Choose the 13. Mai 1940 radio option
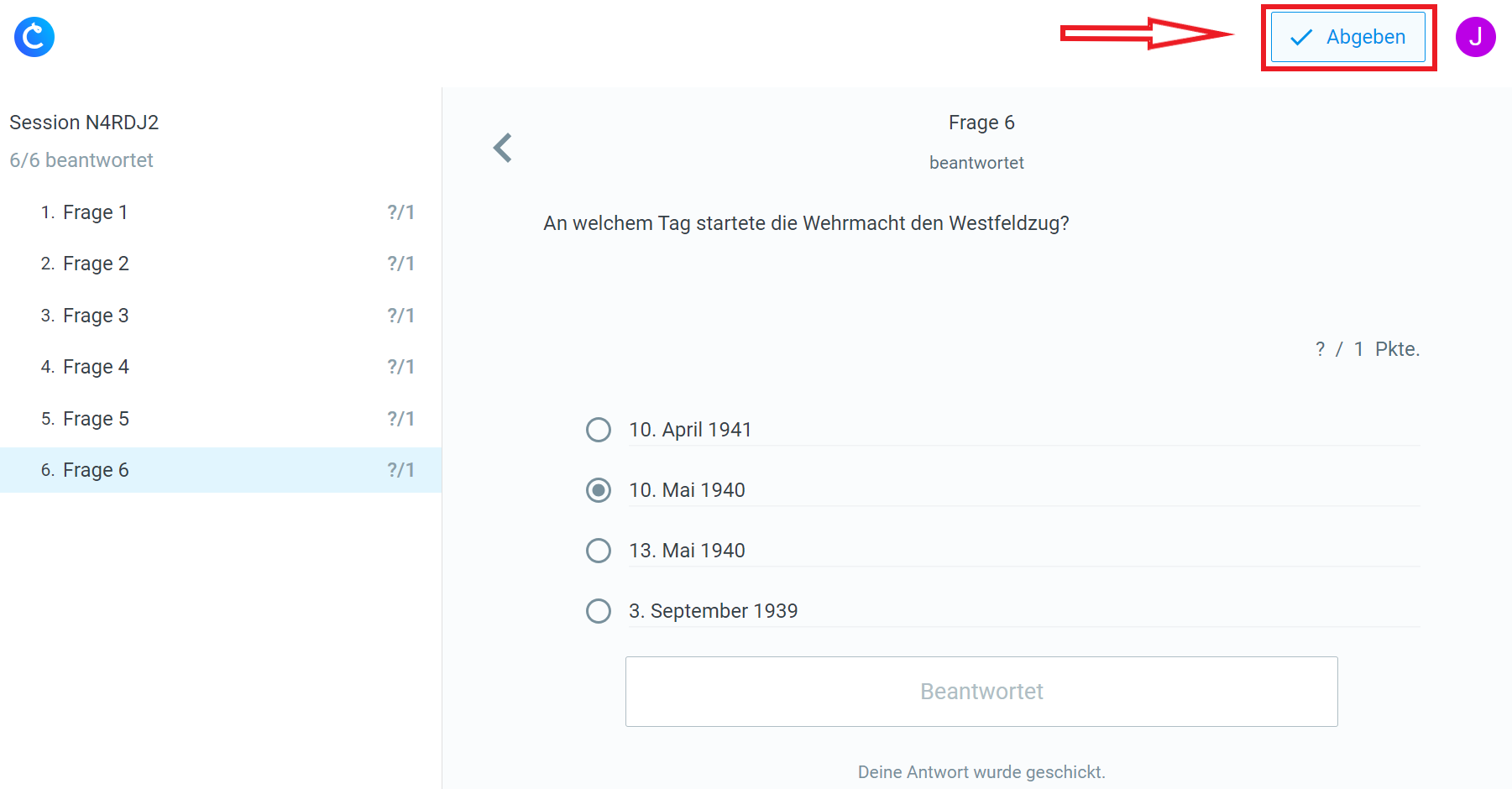The height and width of the screenshot is (789, 1512). point(599,551)
